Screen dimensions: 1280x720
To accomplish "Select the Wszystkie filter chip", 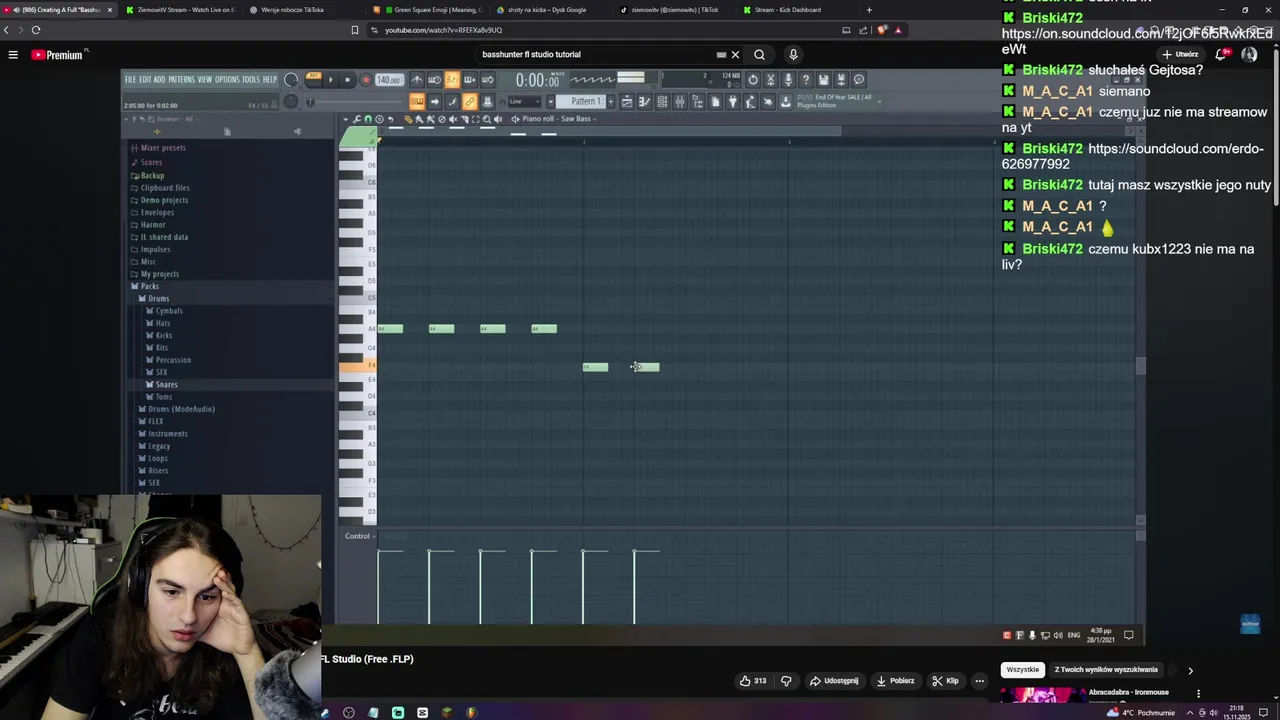I will click(x=1022, y=670).
